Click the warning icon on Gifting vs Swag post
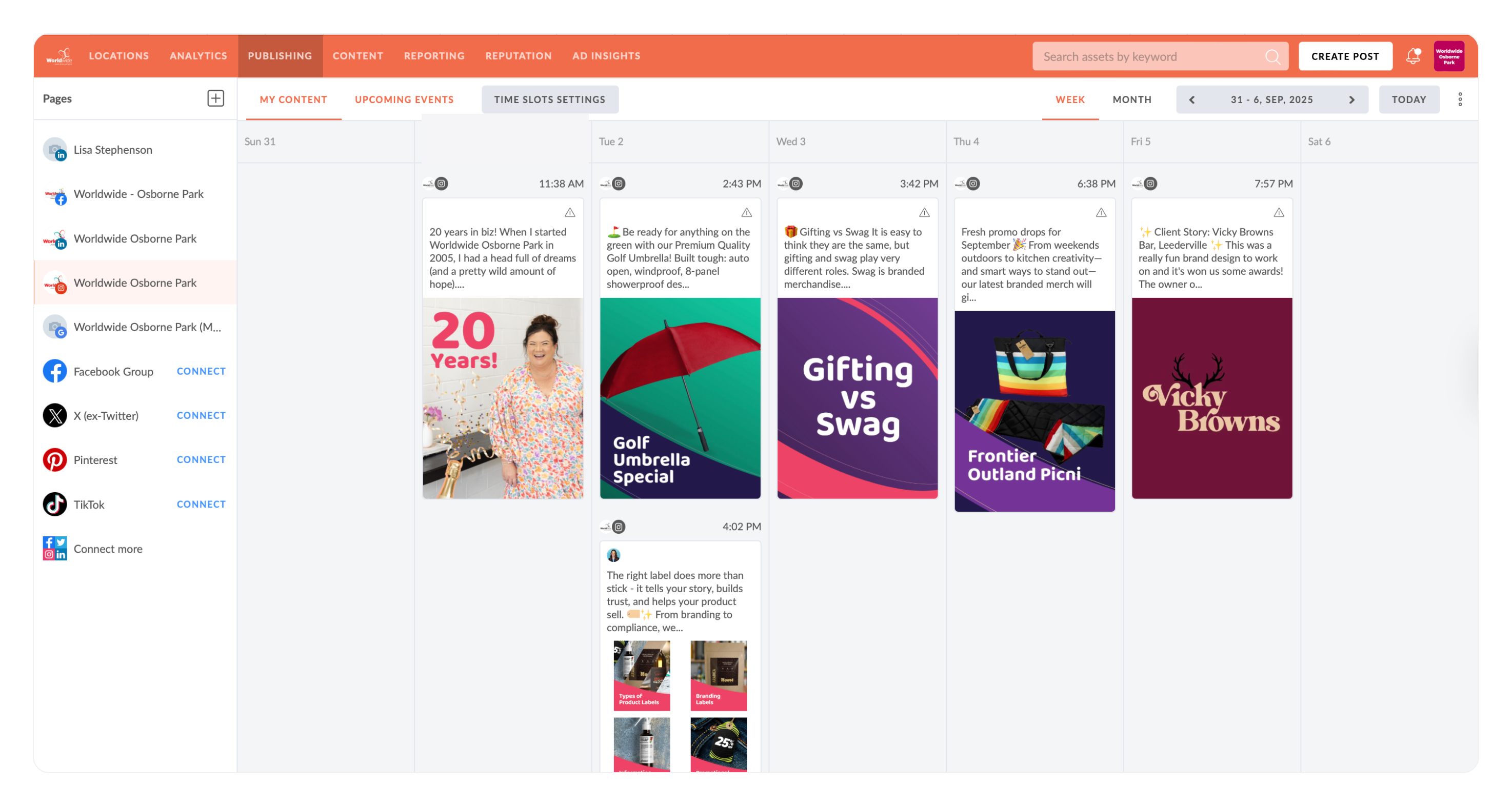This screenshot has height=806, width=1512. pyautogui.click(x=924, y=212)
